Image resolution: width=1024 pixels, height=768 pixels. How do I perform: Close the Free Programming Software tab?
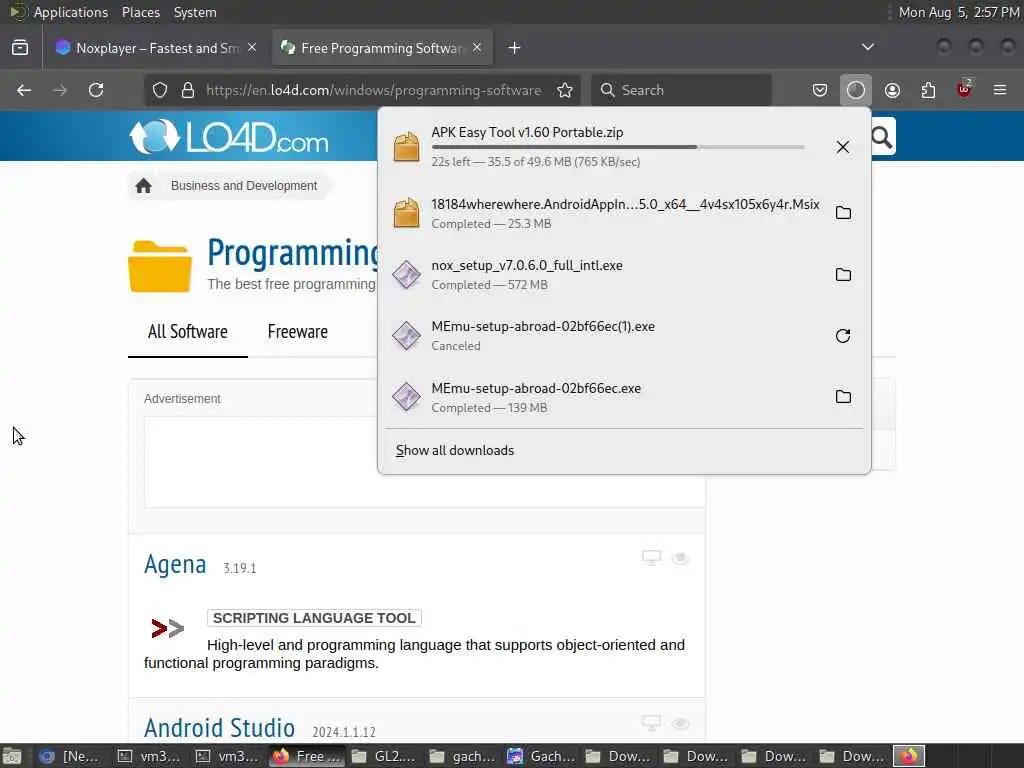click(x=477, y=48)
